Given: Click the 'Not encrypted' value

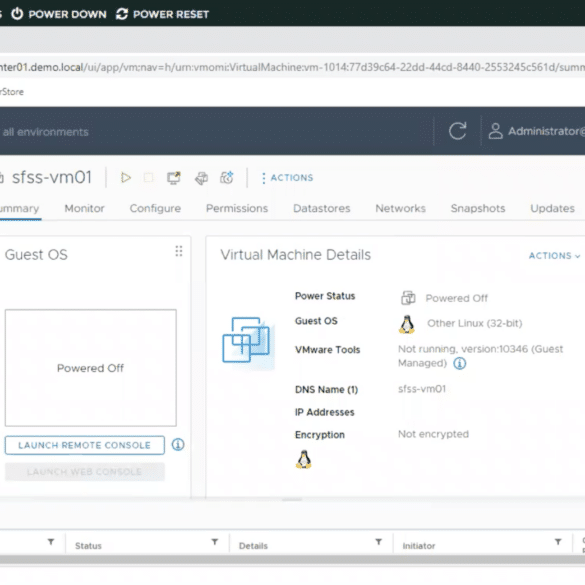Looking at the screenshot, I should coord(433,434).
